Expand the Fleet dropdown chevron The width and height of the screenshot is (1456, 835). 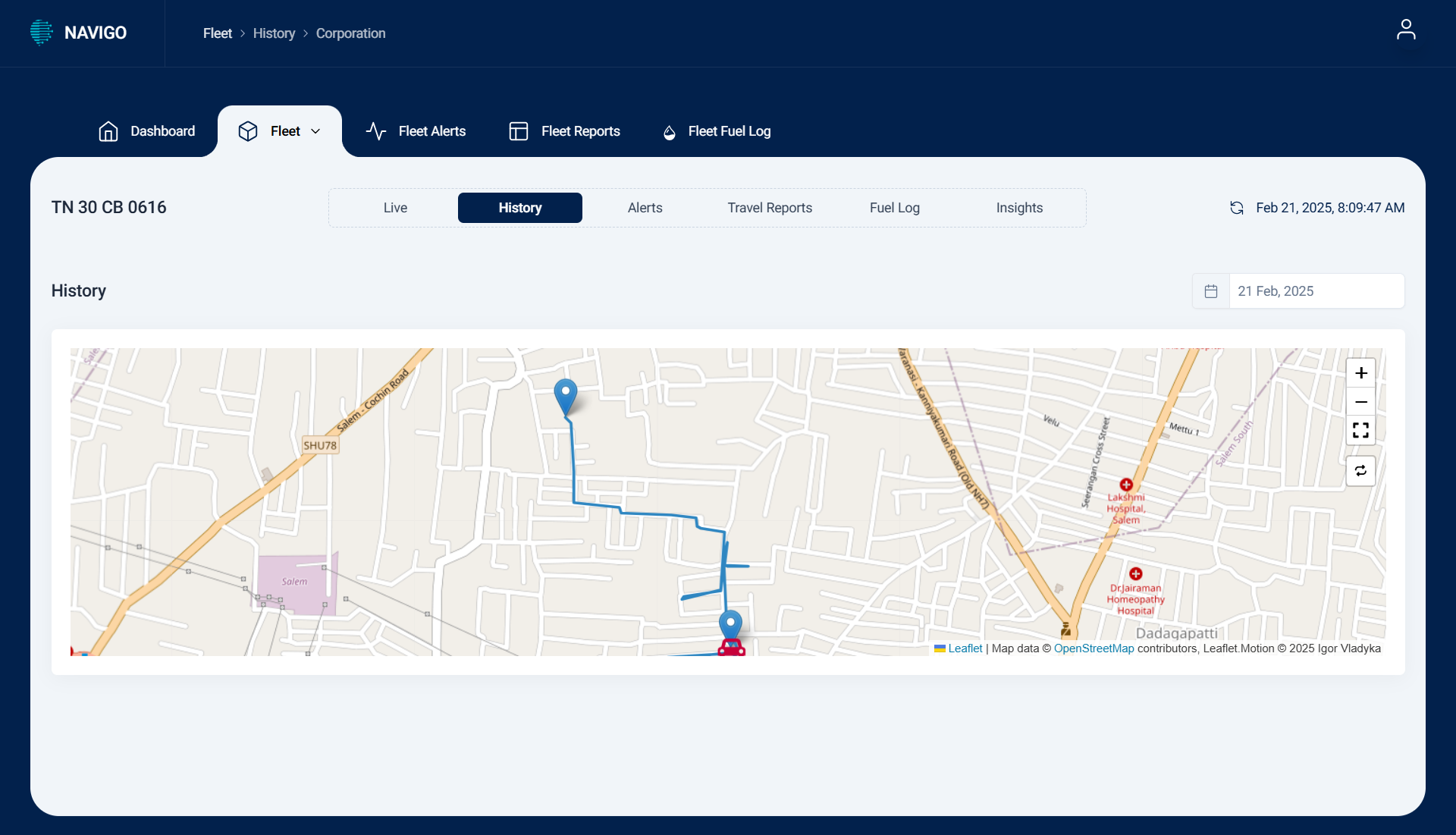[316, 131]
